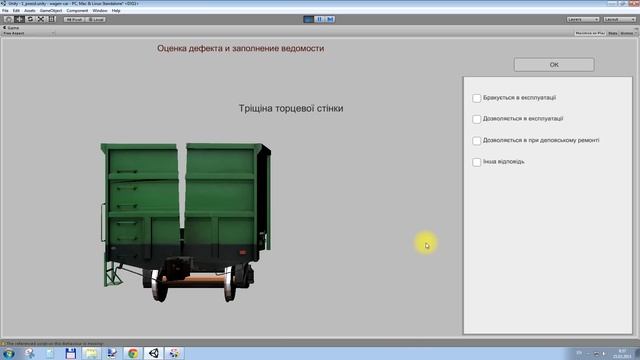
Task: Open the colorful pinwheel taskbar icon
Action: (x=174, y=353)
